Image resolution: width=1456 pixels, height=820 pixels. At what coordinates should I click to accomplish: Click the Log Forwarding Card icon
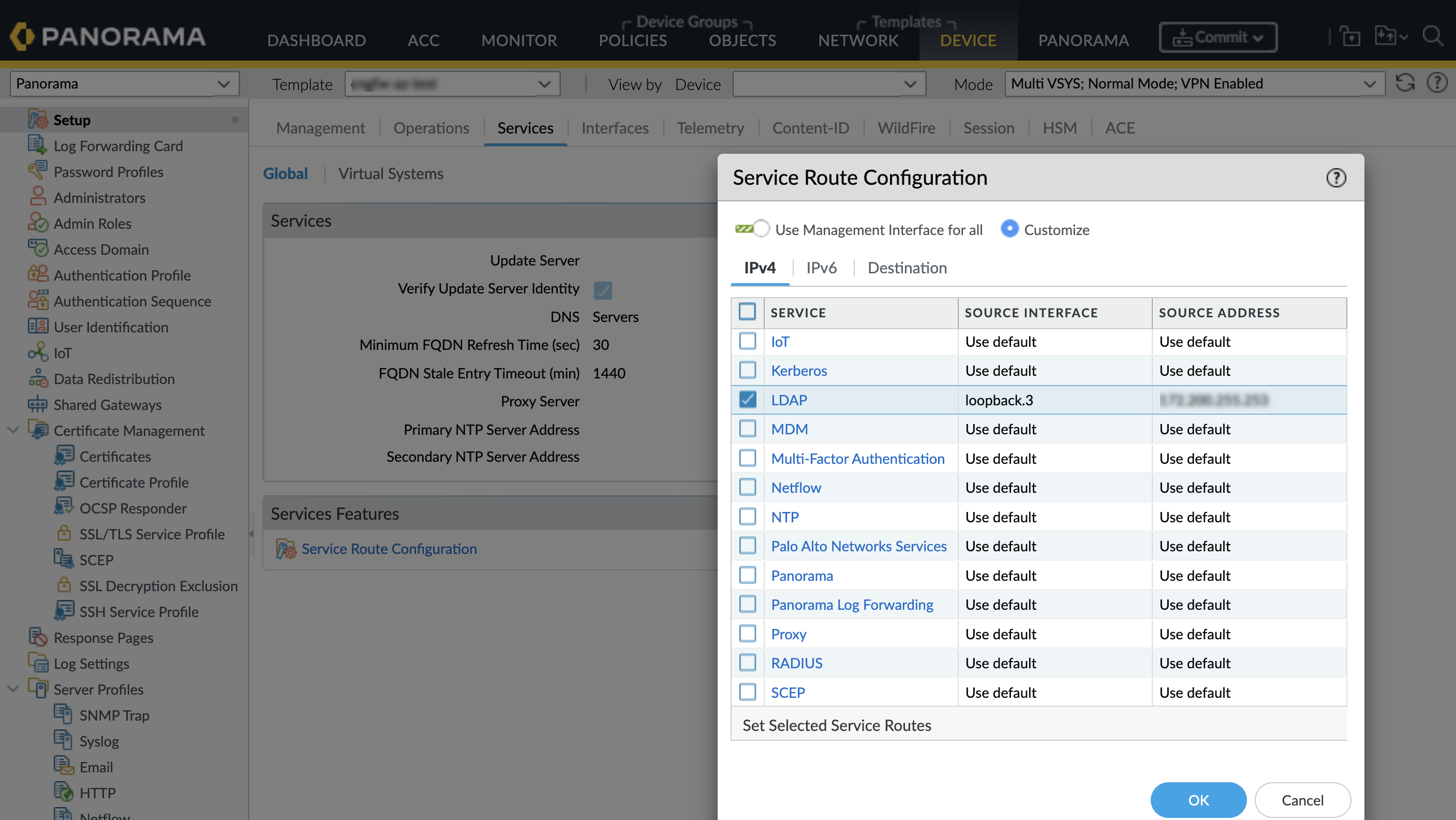(x=37, y=145)
